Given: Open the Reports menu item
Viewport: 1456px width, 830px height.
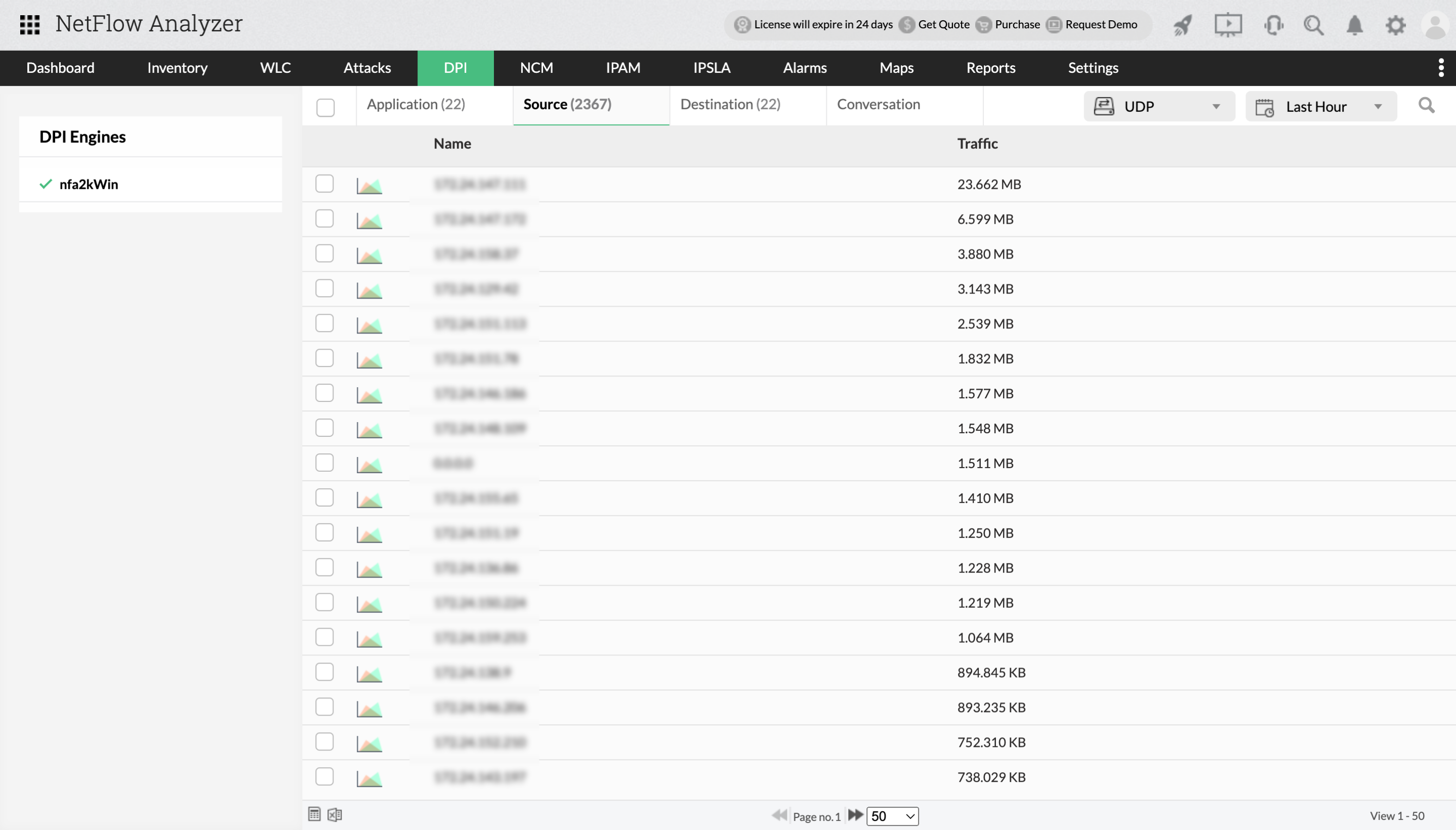Looking at the screenshot, I should click(x=990, y=68).
